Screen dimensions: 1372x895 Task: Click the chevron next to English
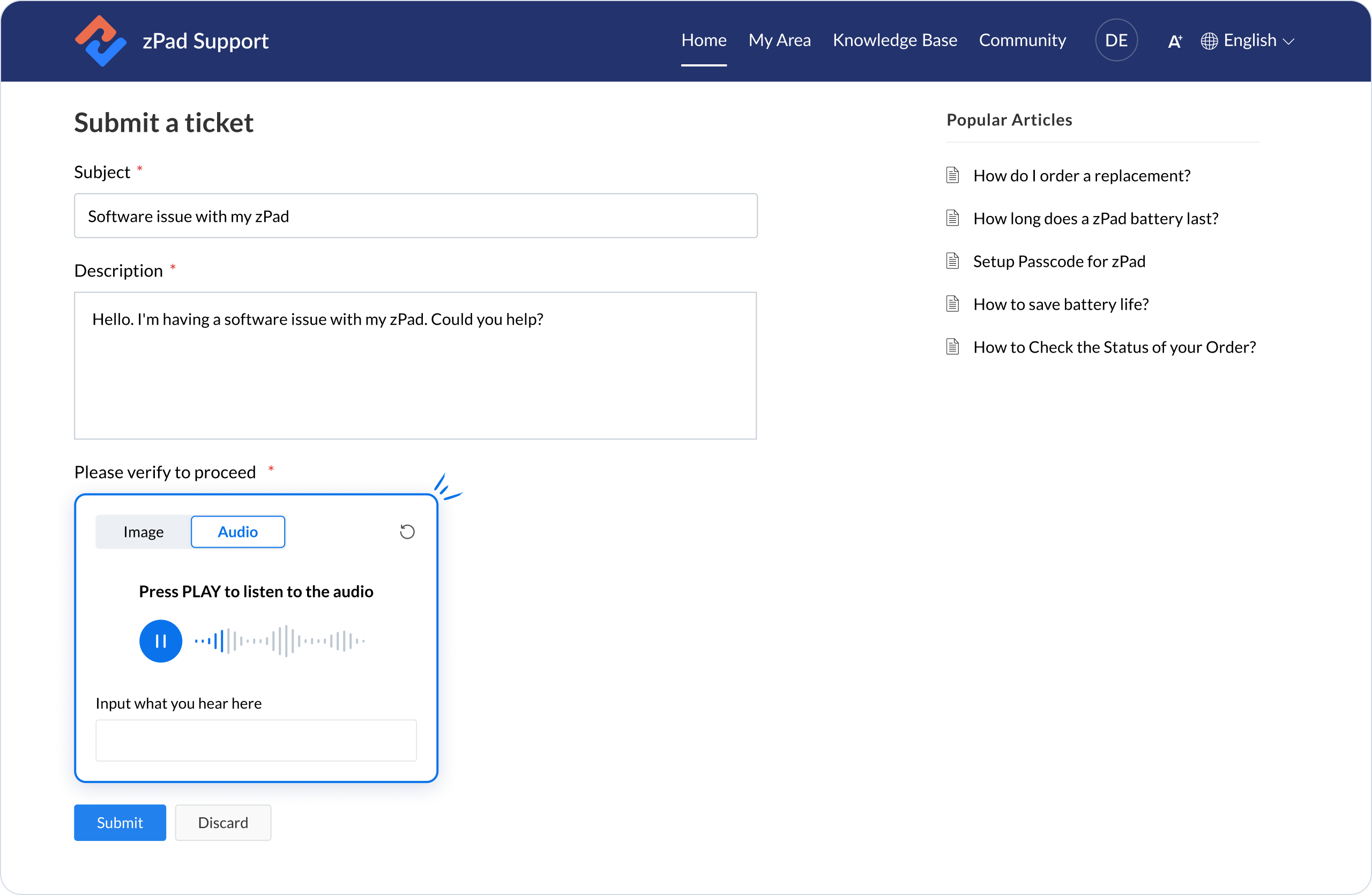pos(1289,41)
